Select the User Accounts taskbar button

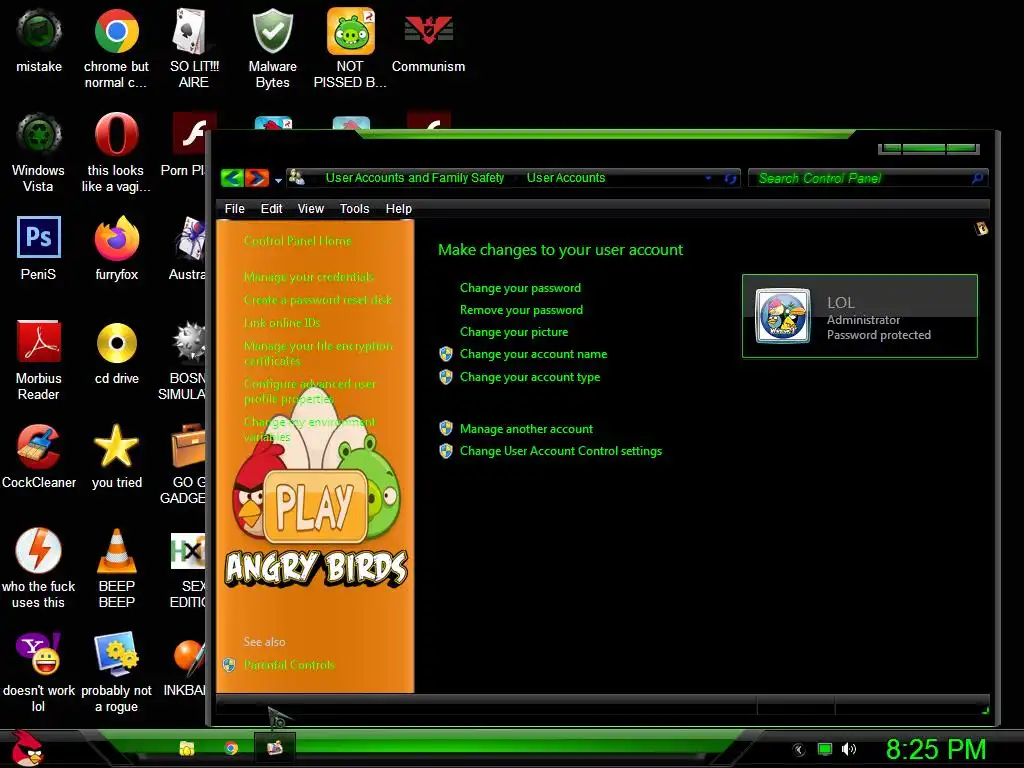click(x=275, y=748)
